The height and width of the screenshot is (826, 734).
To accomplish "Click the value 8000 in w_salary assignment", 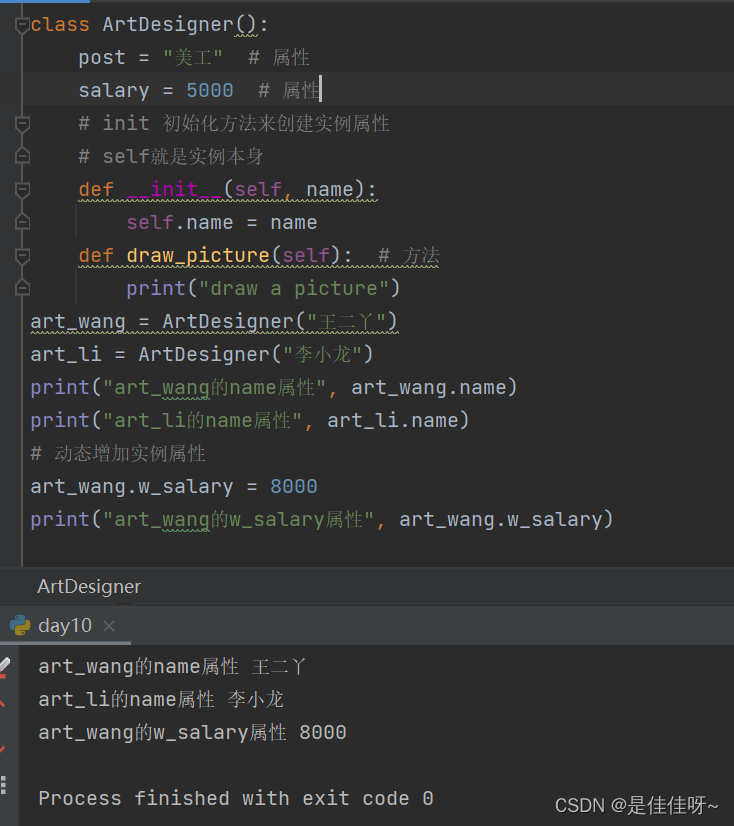I will pyautogui.click(x=293, y=486).
